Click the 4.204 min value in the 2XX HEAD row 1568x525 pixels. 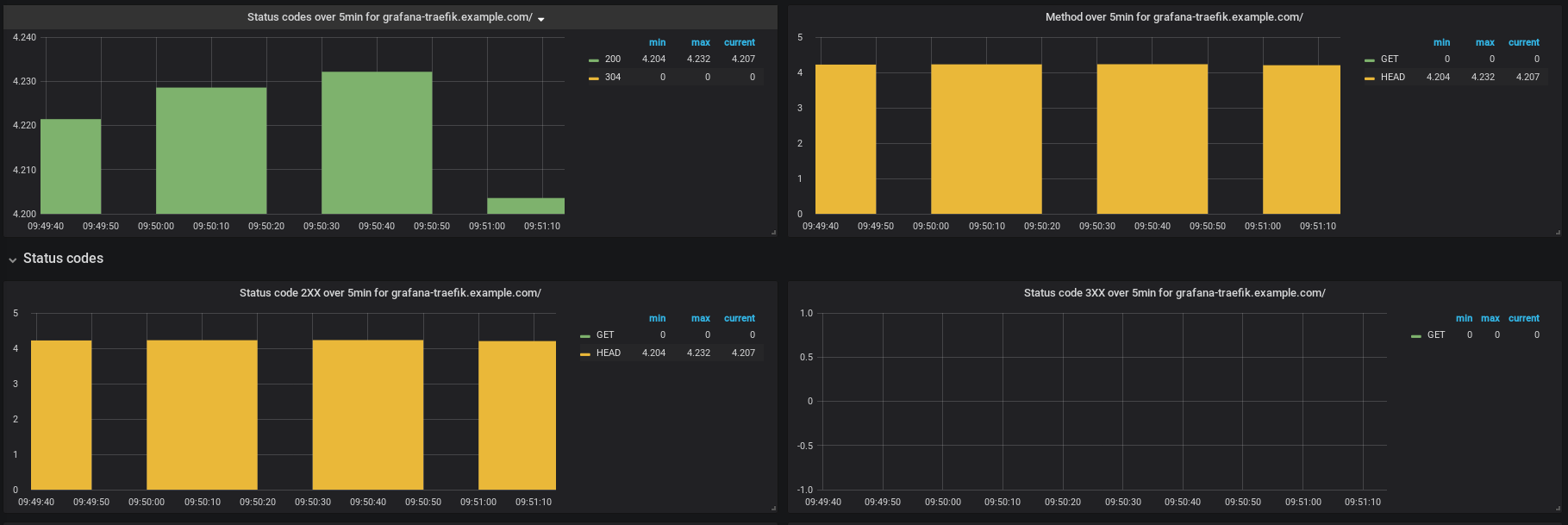pyautogui.click(x=654, y=353)
